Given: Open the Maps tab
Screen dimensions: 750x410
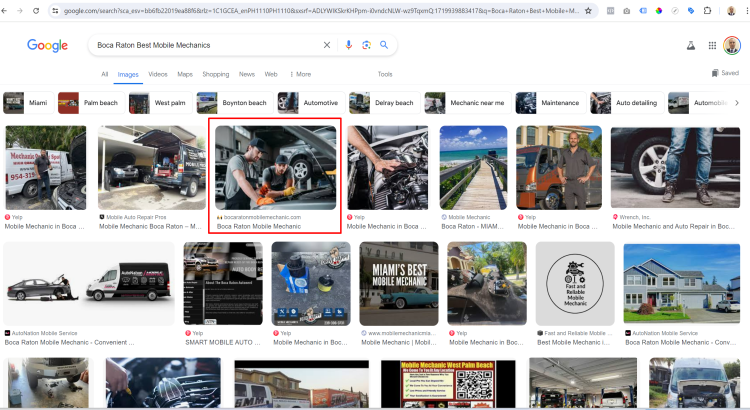Looking at the screenshot, I should tap(185, 74).
